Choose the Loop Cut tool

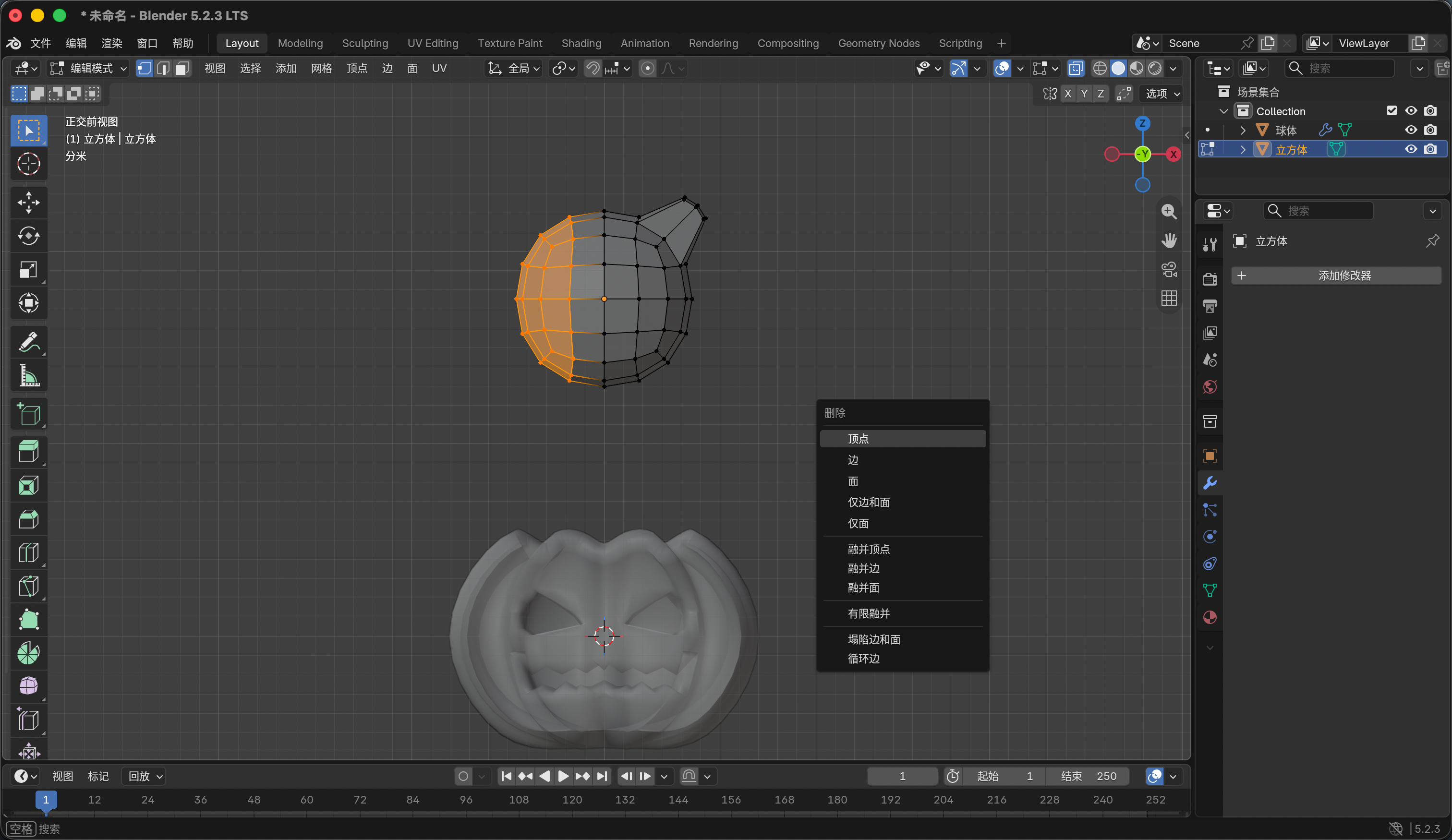click(x=29, y=552)
